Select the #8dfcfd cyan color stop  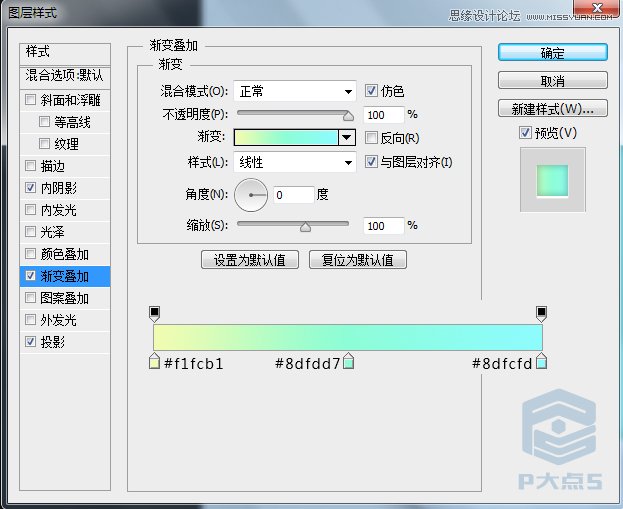(x=541, y=361)
